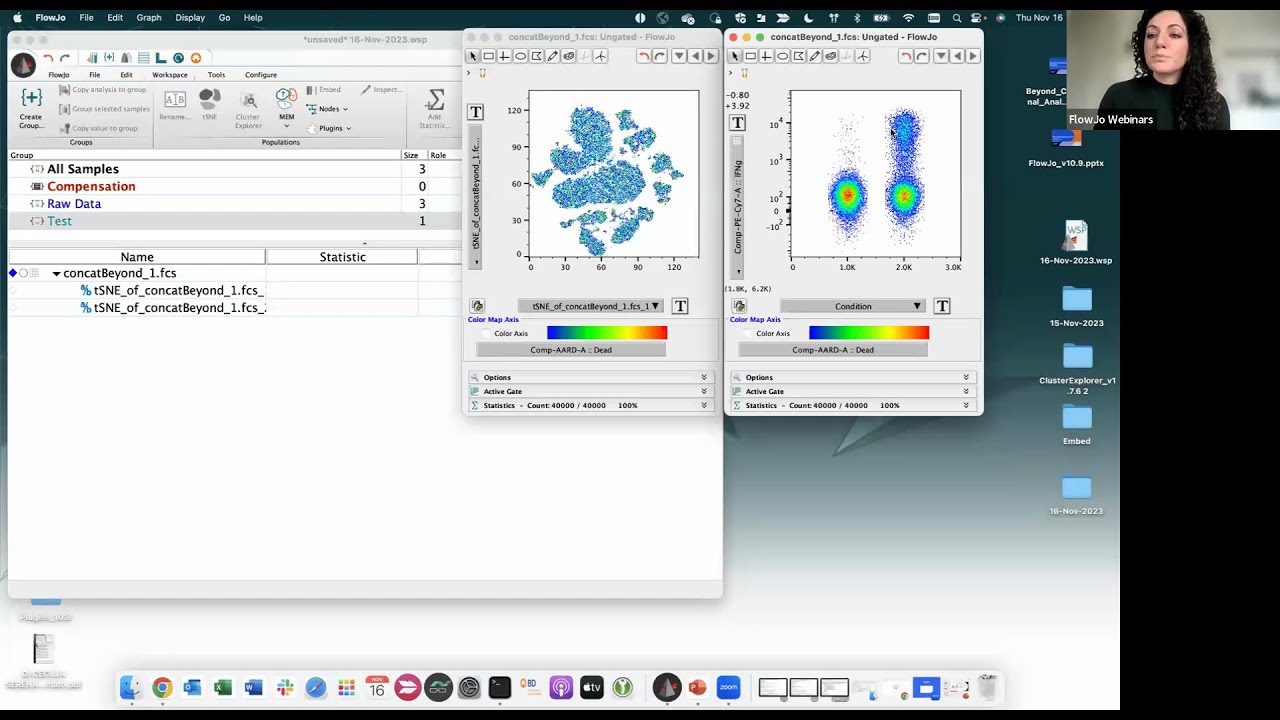Select the arrow pointer tool in right plot window
This screenshot has width=1280, height=720.
[735, 56]
